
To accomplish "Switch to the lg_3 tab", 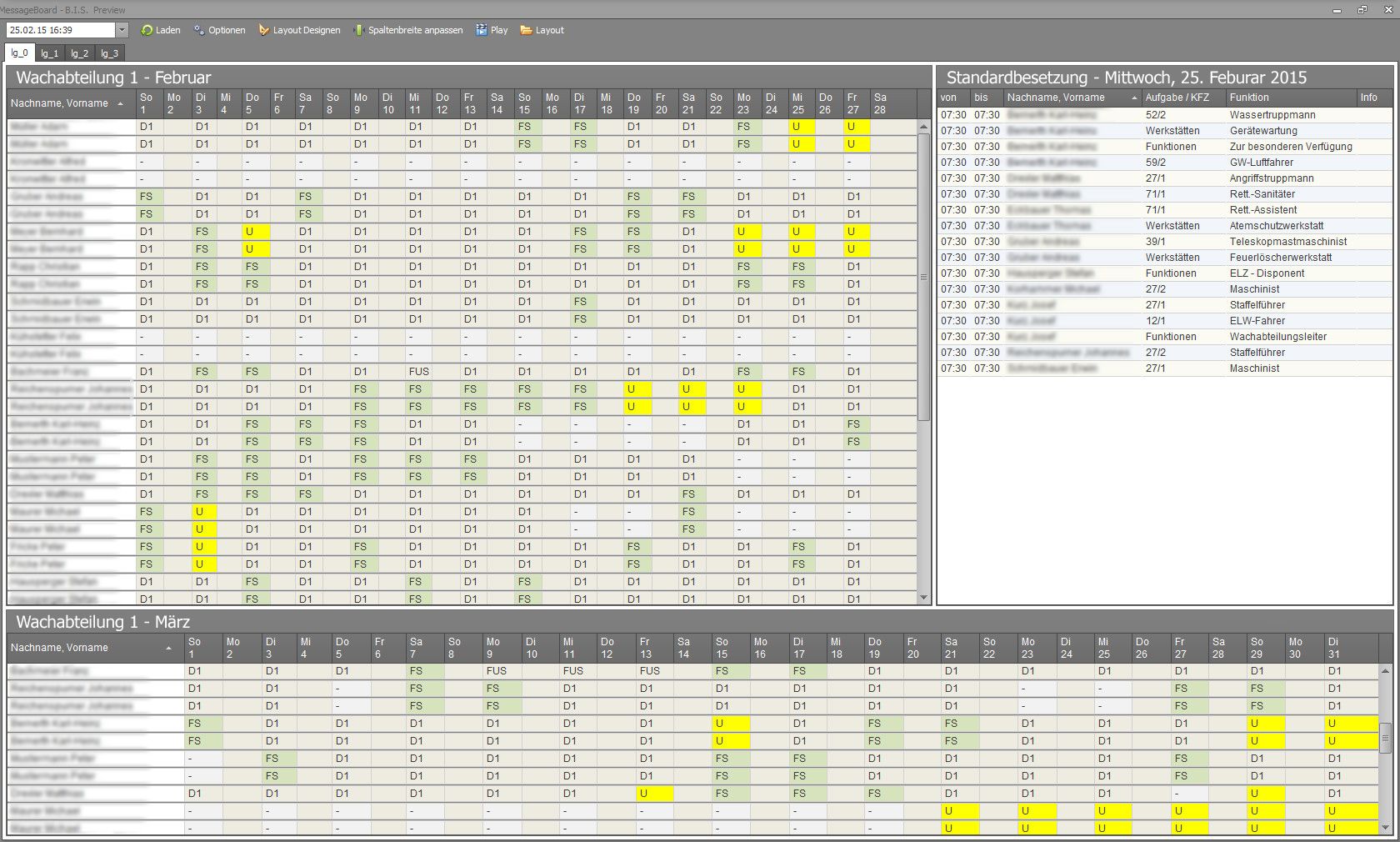I will pyautogui.click(x=109, y=53).
